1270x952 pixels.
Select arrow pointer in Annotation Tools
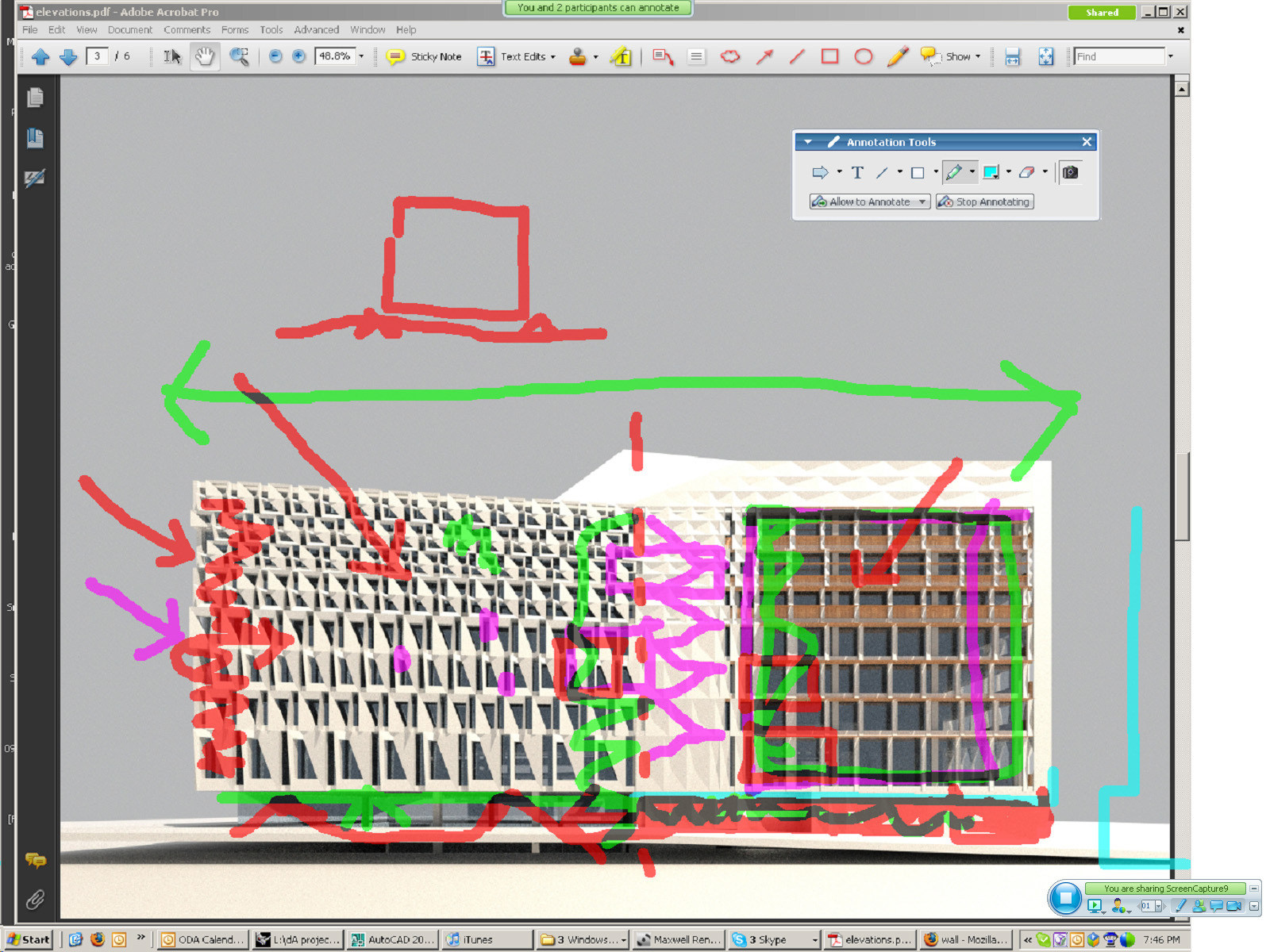(x=820, y=172)
